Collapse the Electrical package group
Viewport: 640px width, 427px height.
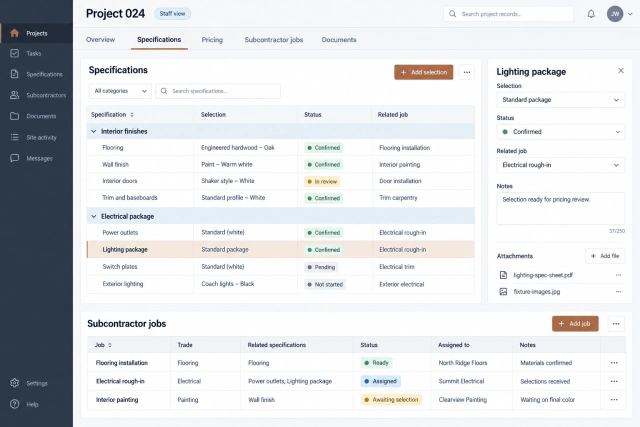(93, 216)
